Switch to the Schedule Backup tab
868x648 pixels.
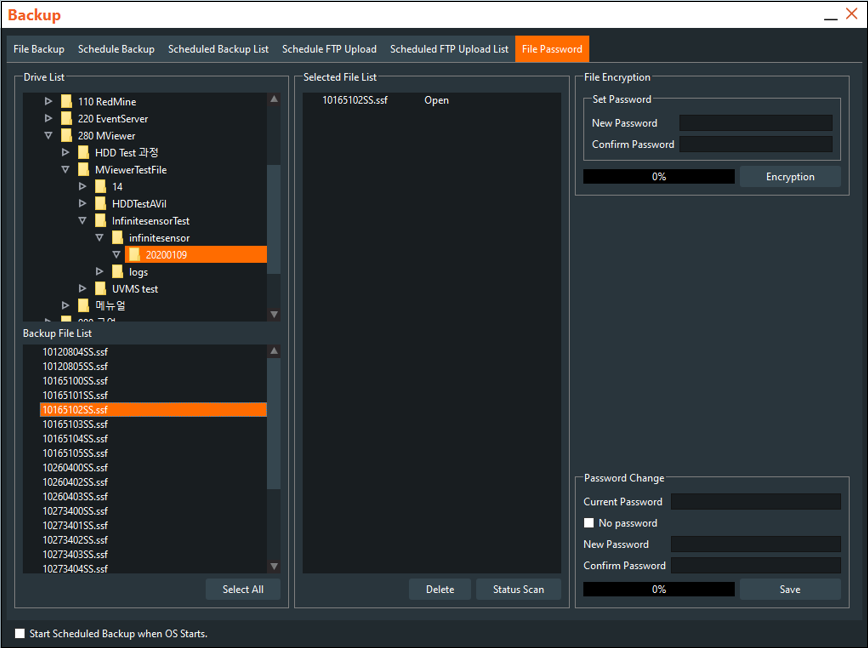[x=116, y=49]
